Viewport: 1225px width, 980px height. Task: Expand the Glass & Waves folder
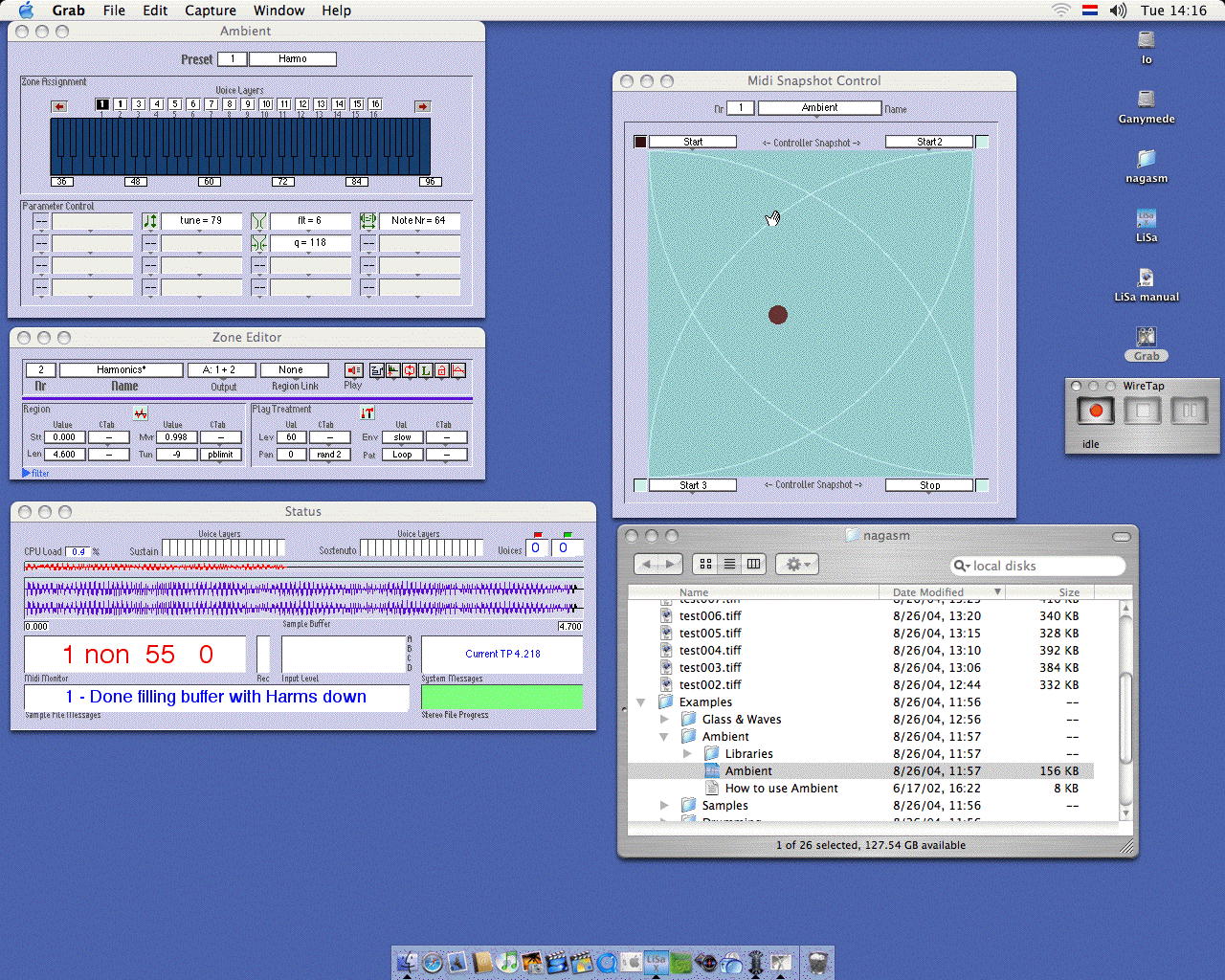664,720
